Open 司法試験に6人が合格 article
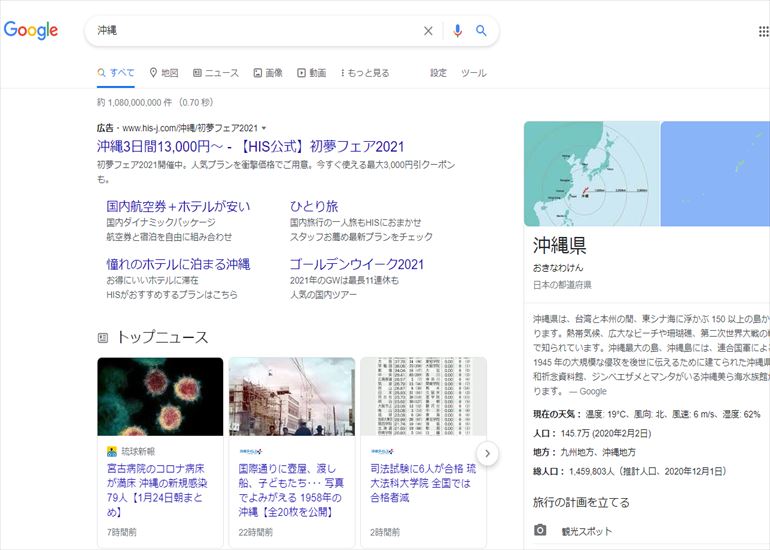This screenshot has width=770, height=550. click(423, 483)
